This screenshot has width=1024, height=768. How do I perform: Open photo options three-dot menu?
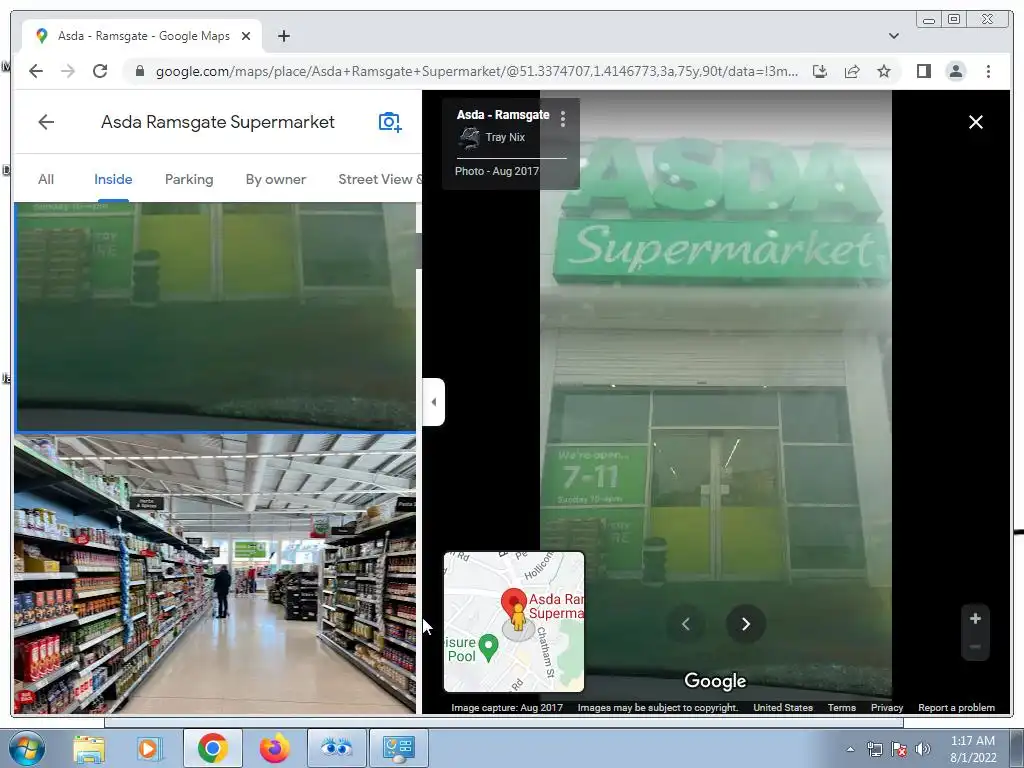[x=562, y=119]
